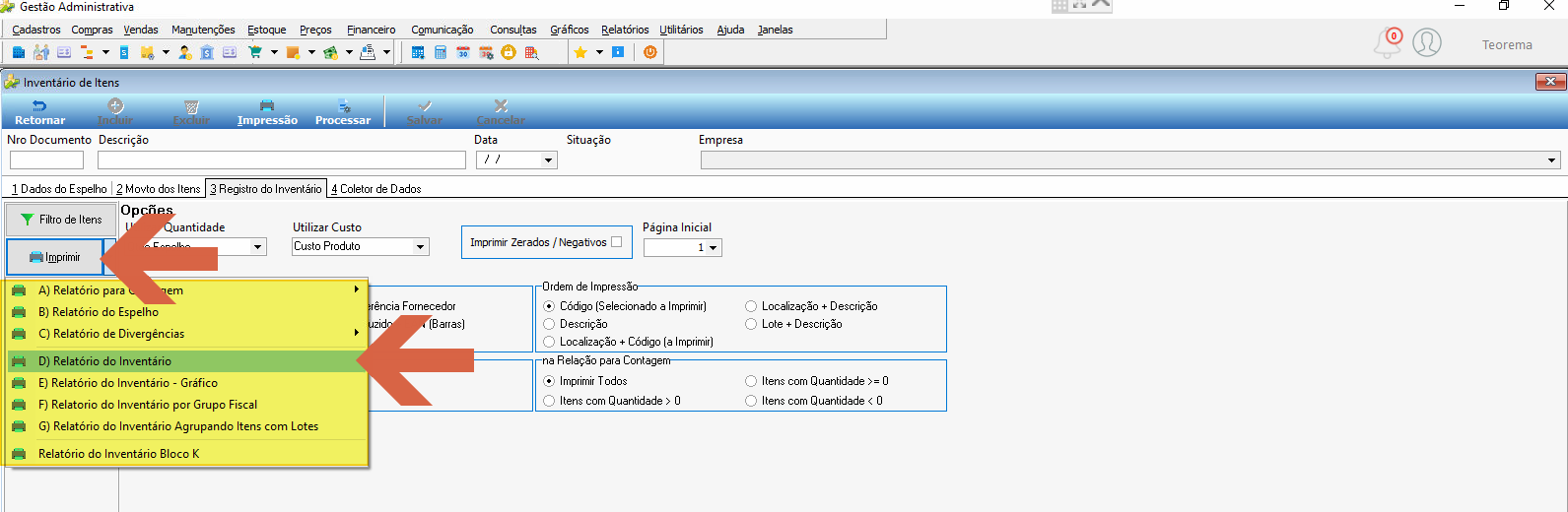Select Descrição order radio option
Screen dimensions: 1568x512
[x=549, y=324]
